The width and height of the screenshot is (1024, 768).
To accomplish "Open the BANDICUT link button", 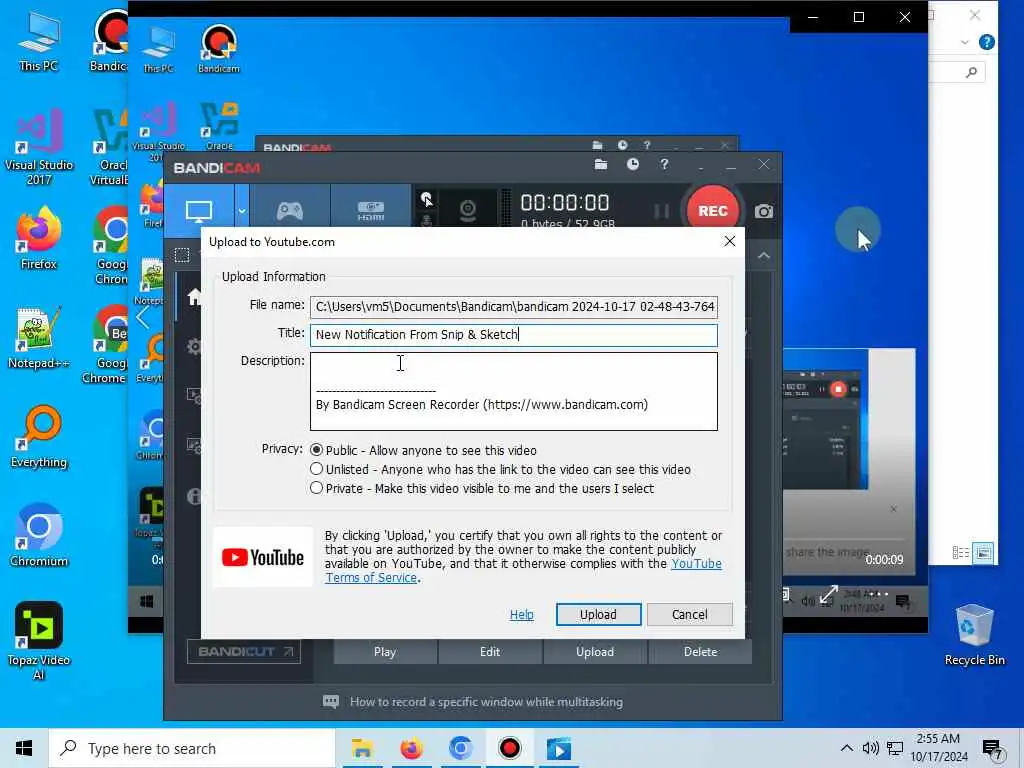I will (244, 651).
